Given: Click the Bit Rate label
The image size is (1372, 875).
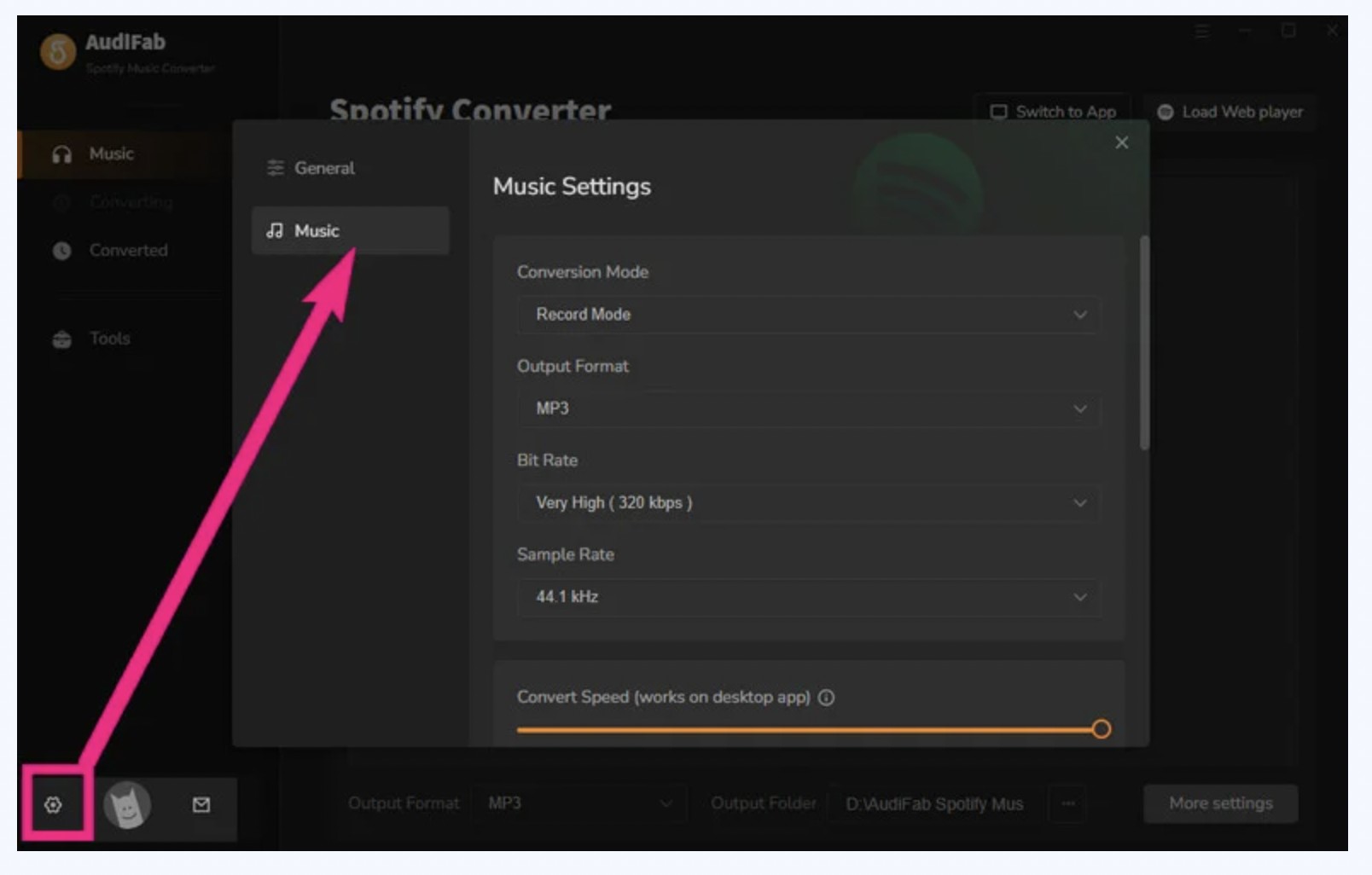Looking at the screenshot, I should [x=547, y=461].
